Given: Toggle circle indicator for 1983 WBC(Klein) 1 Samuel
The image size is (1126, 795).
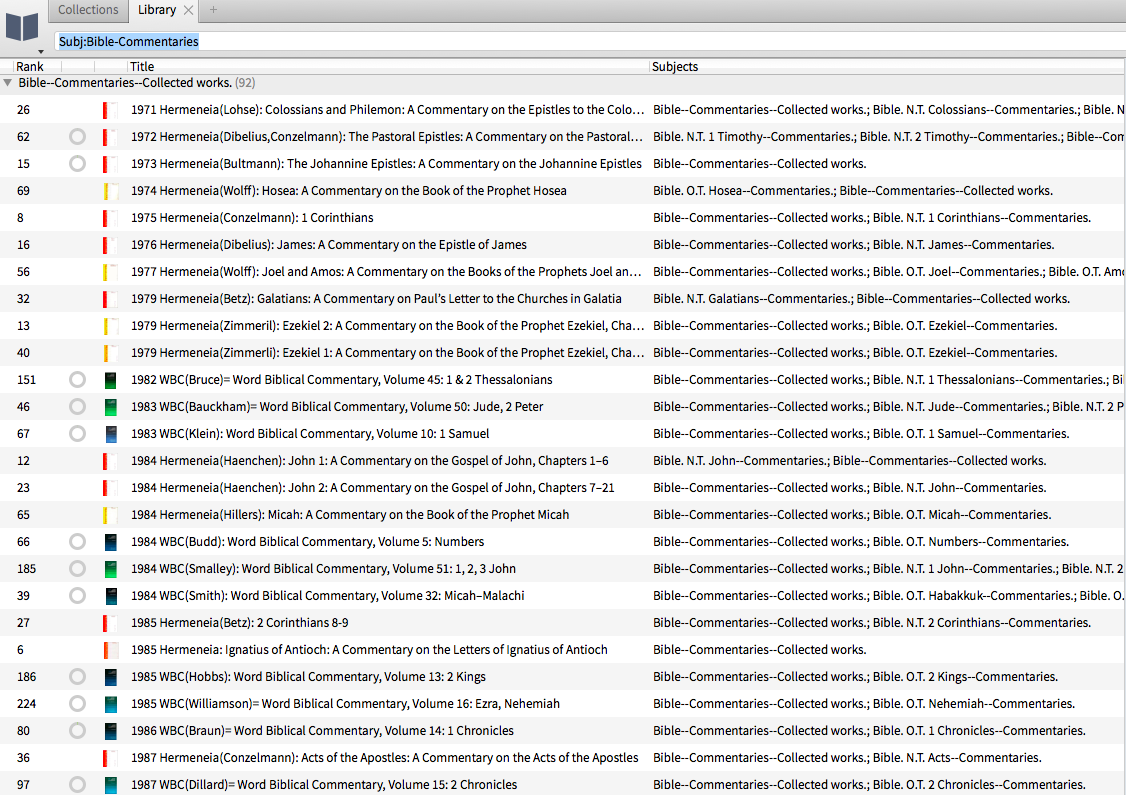Looking at the screenshot, I should pos(78,434).
